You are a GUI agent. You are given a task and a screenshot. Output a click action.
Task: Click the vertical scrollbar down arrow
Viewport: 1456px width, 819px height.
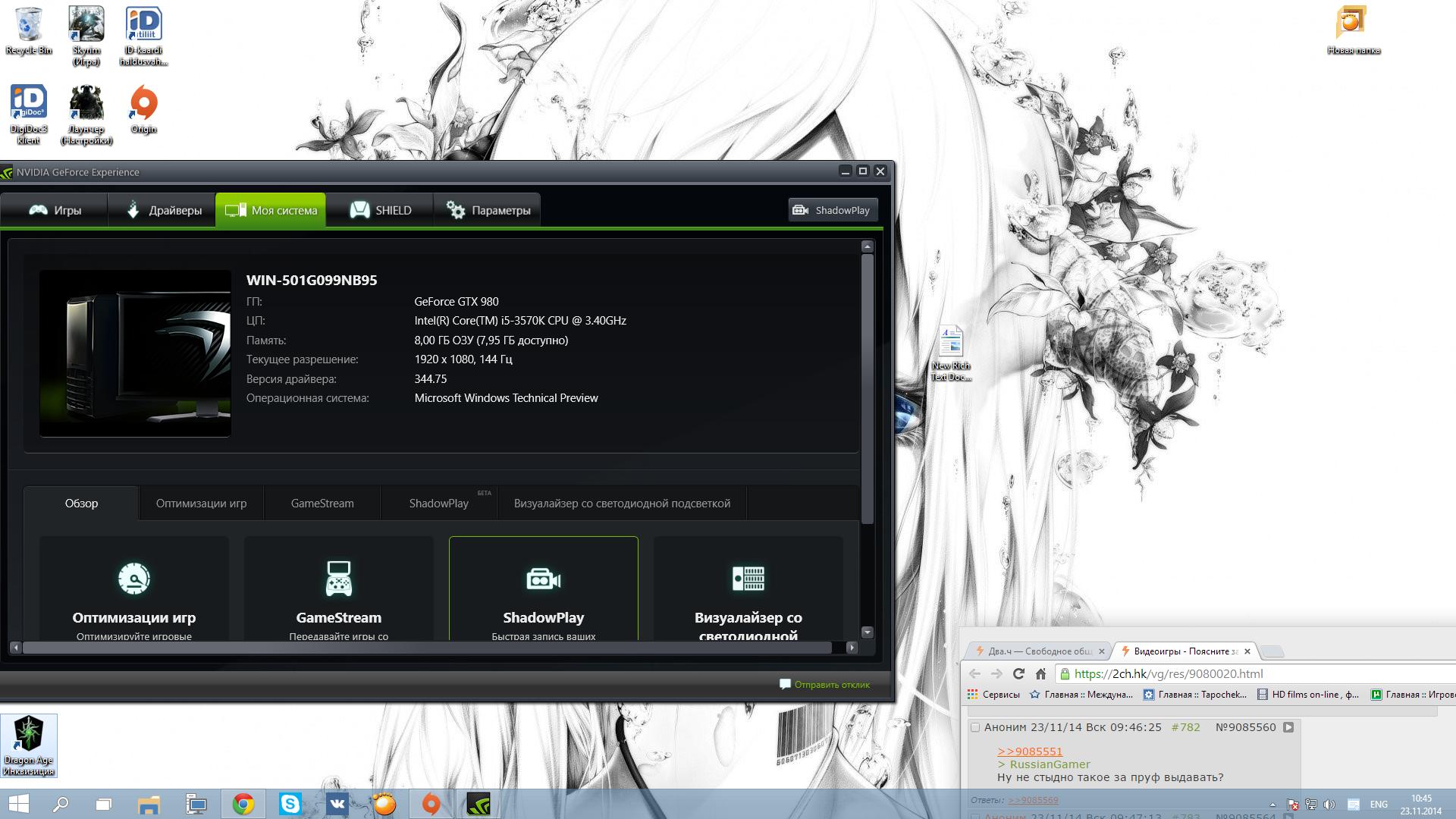[868, 632]
